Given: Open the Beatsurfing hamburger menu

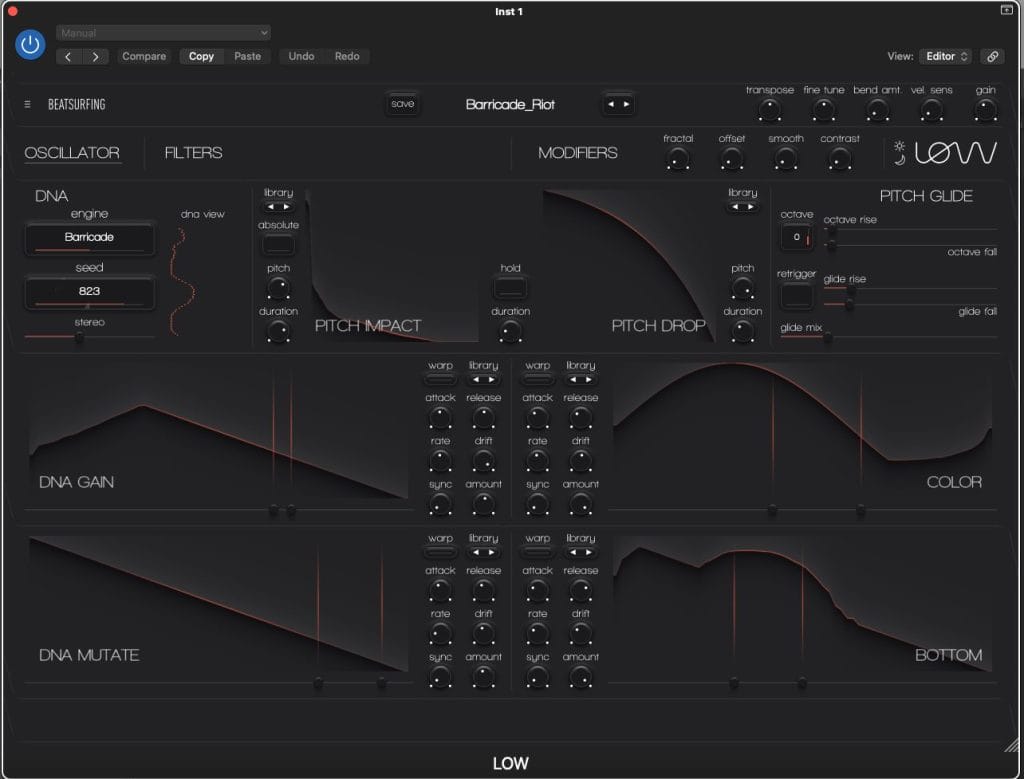Looking at the screenshot, I should point(27,104).
